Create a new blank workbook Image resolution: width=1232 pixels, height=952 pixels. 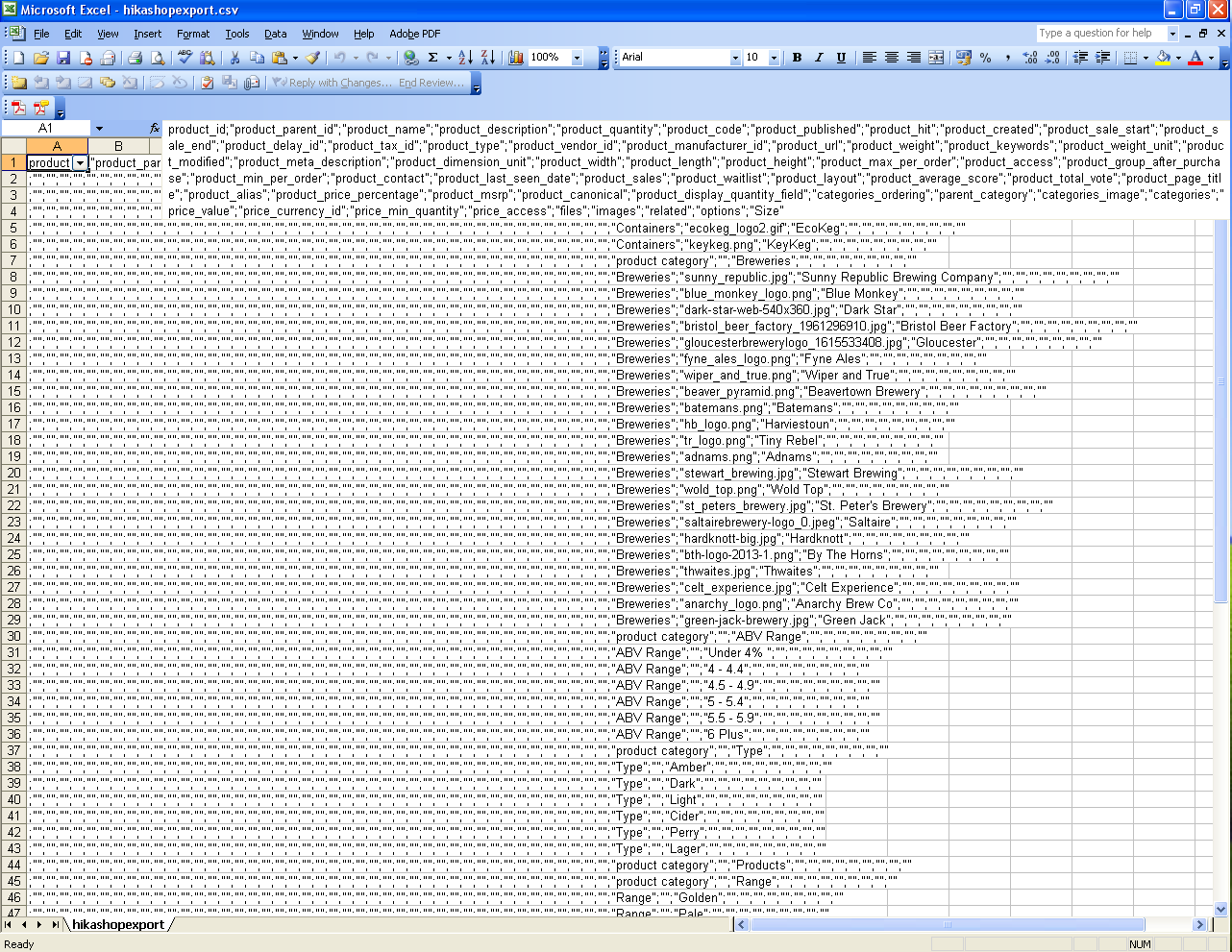point(18,58)
